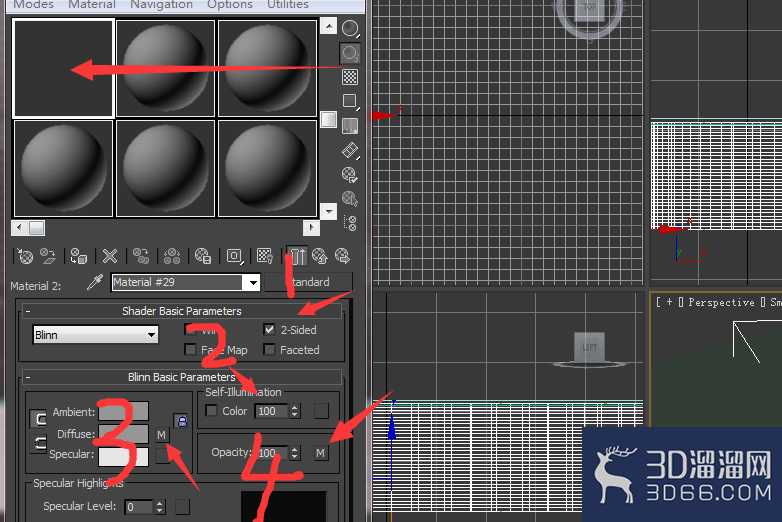This screenshot has width=782, height=522.
Task: Click the Make Unique icon
Action: 172,256
